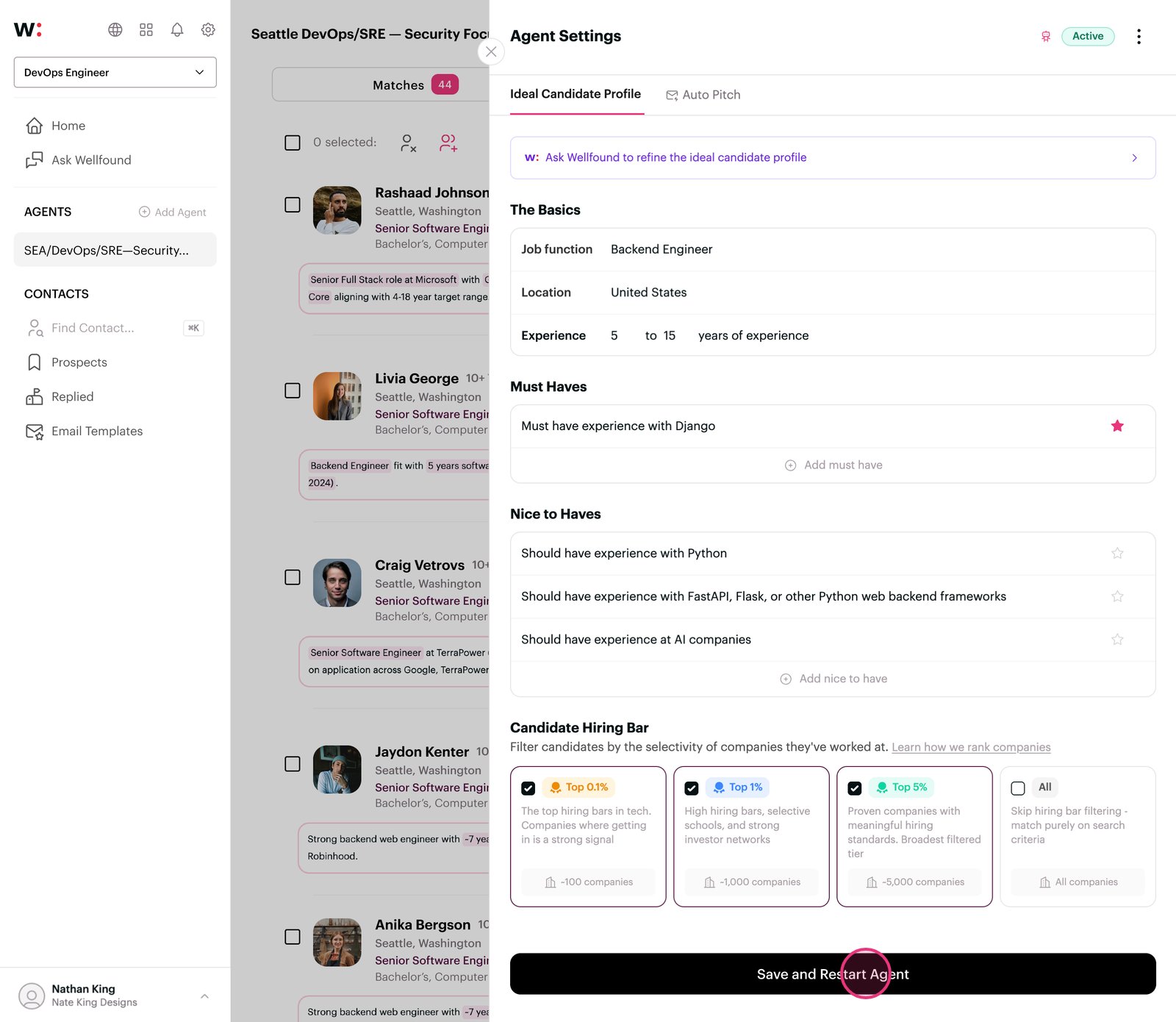Close the Agent Settings panel
This screenshot has height=1022, width=1176.
tap(491, 51)
